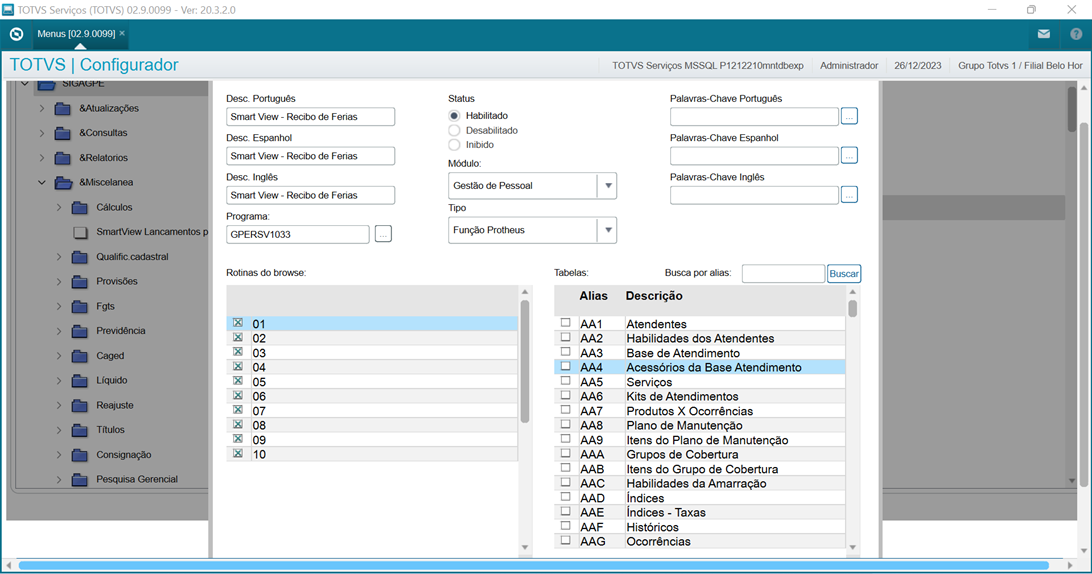
Task: Check the AA4 Acessórios table checkbox
Action: (566, 366)
